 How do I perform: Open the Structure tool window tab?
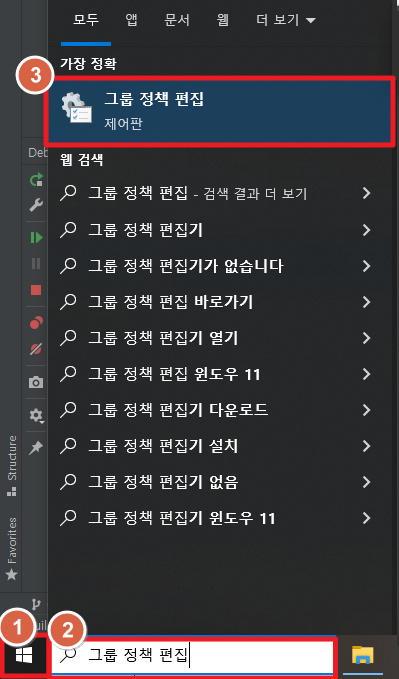(x=12, y=465)
